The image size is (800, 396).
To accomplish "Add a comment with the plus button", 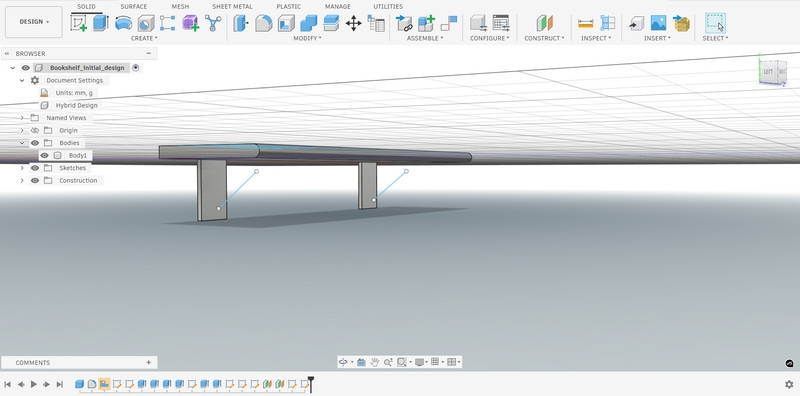I will point(148,363).
